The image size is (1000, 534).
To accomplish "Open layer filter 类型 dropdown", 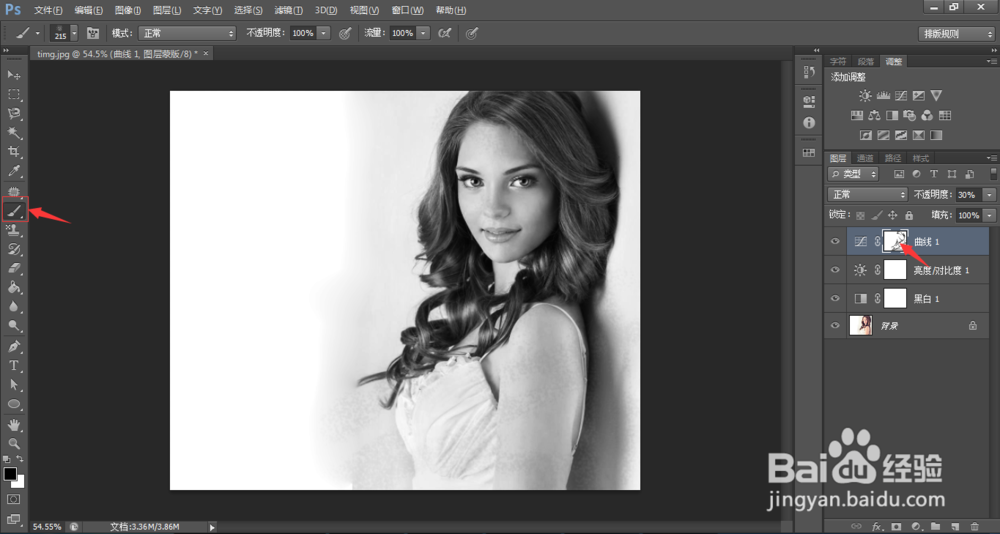I will tap(853, 174).
